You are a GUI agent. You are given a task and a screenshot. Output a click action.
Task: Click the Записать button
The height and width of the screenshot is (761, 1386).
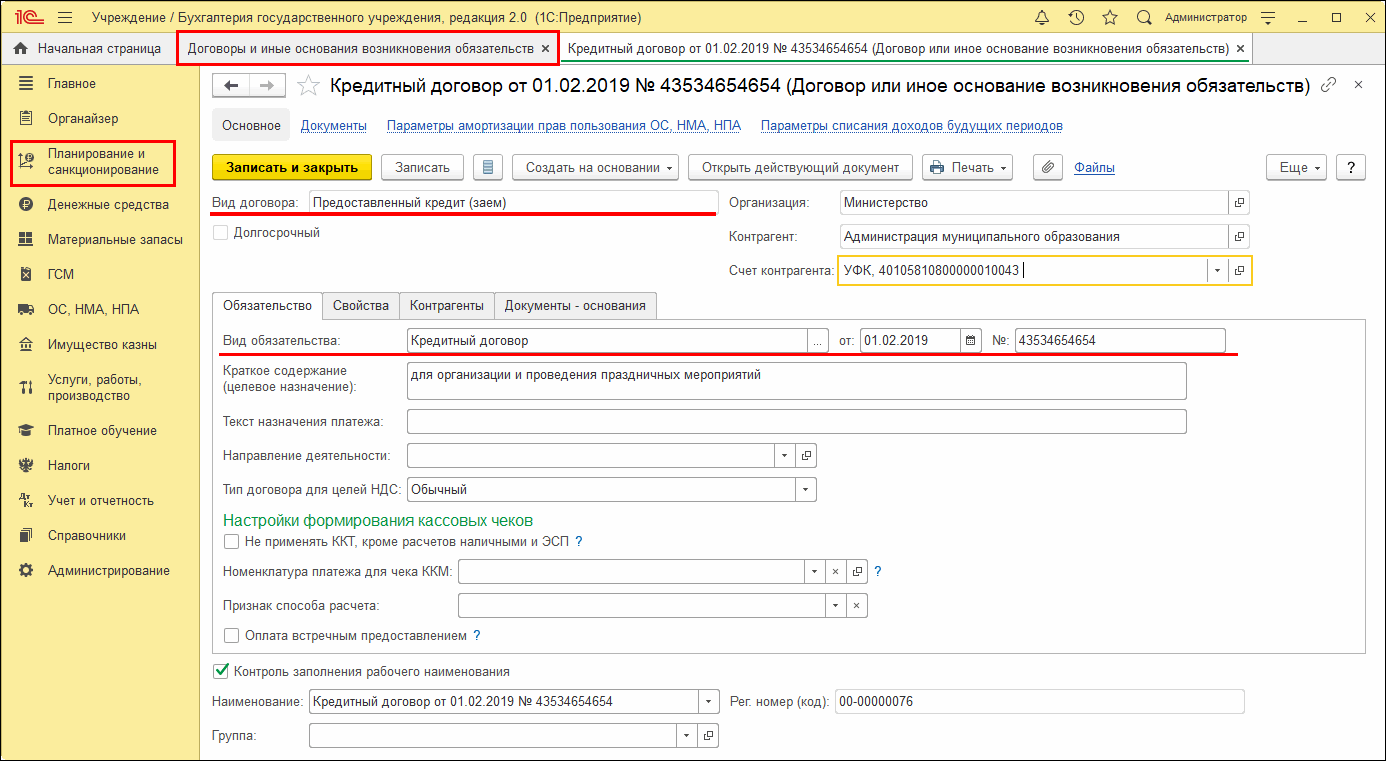pyautogui.click(x=422, y=167)
